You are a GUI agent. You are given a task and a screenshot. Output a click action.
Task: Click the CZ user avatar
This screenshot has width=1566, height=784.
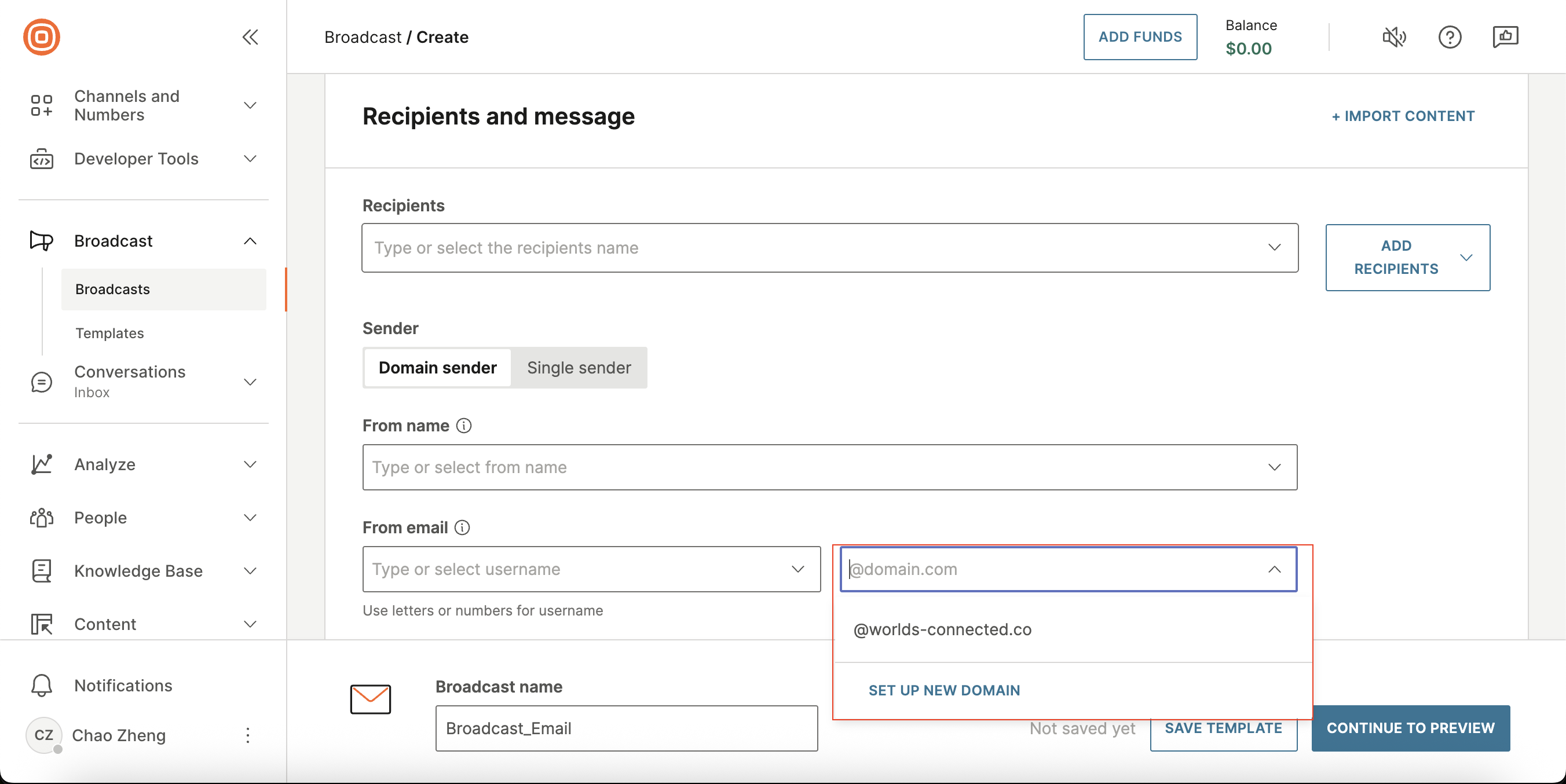tap(44, 735)
